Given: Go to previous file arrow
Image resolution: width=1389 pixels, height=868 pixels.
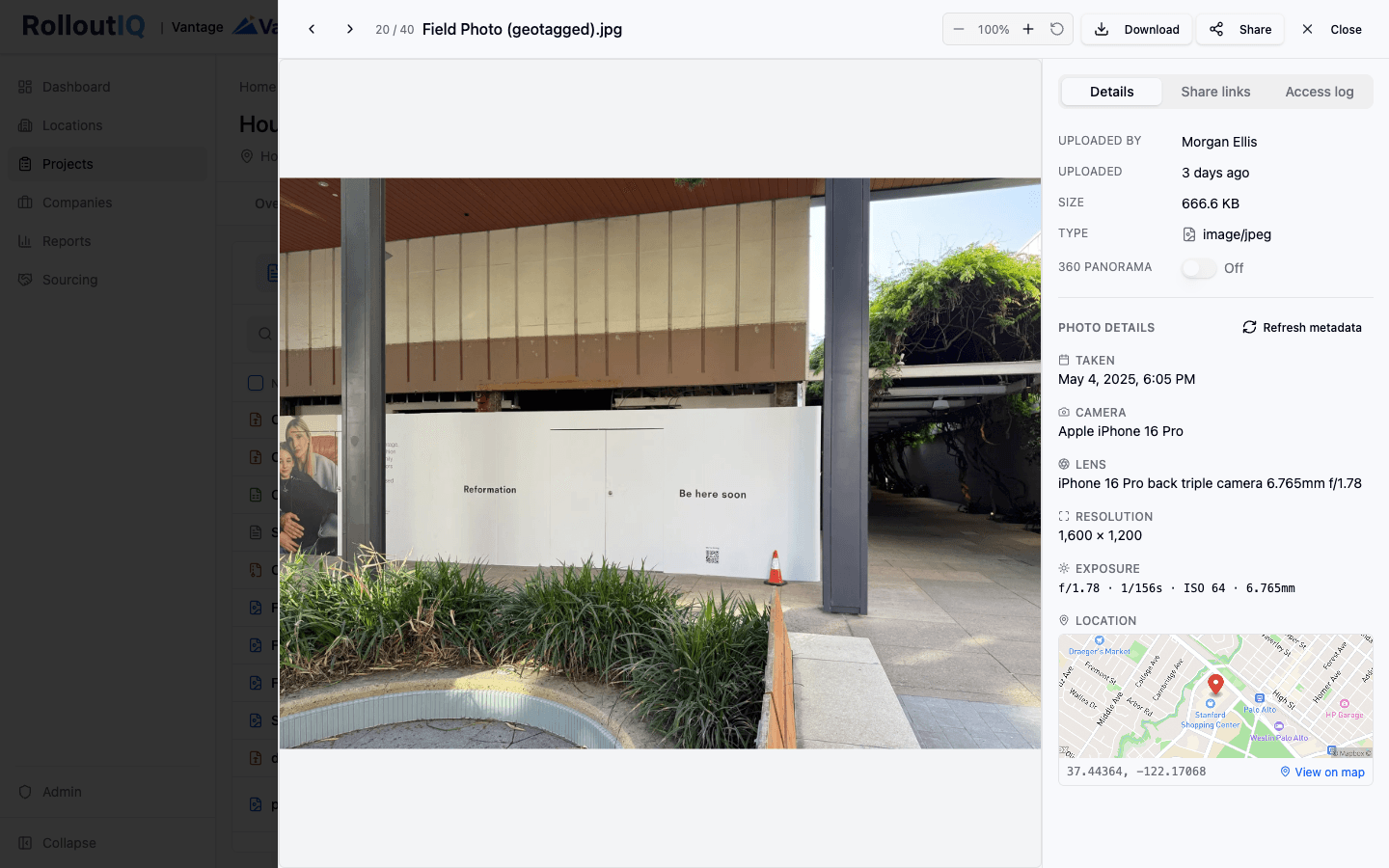Looking at the screenshot, I should [312, 29].
